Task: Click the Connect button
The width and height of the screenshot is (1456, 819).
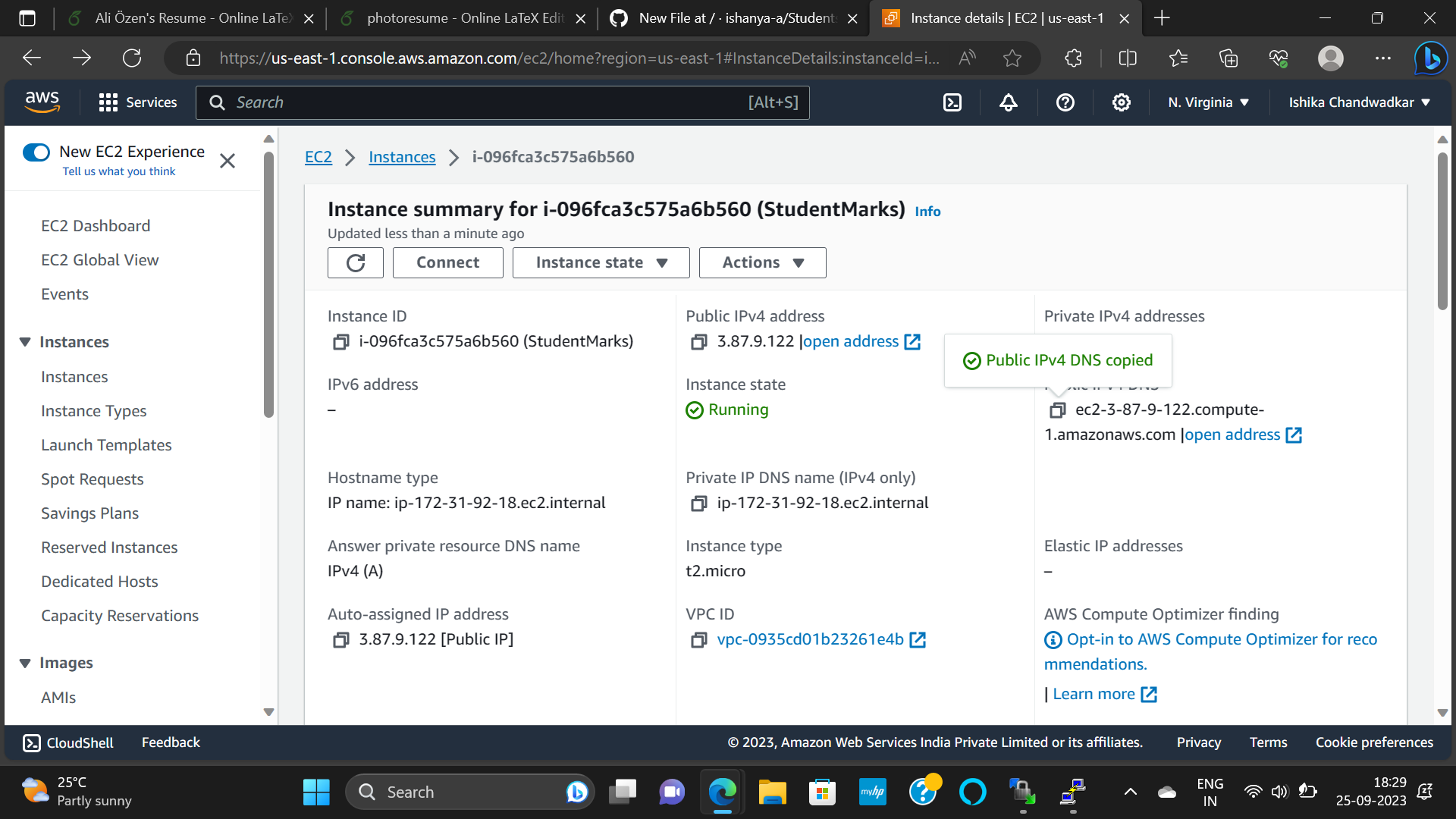Action: (447, 262)
